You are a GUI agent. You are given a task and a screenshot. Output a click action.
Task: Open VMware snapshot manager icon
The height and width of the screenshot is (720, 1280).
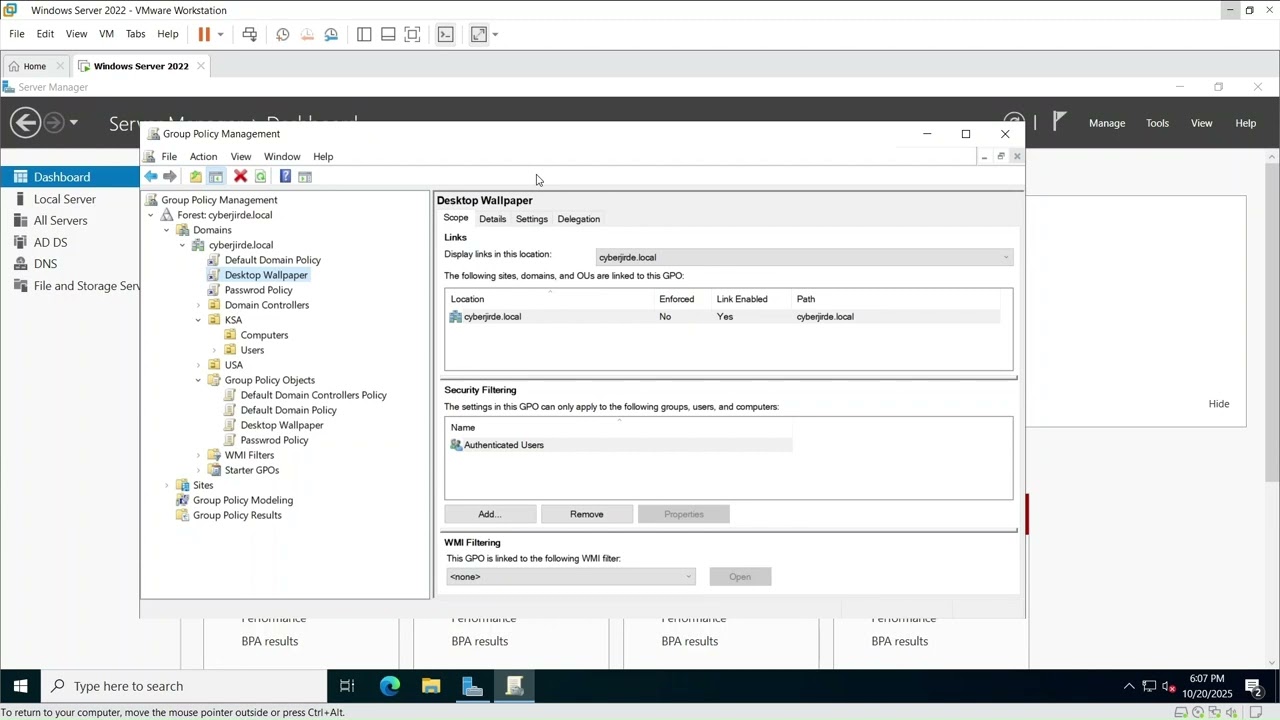(x=331, y=34)
